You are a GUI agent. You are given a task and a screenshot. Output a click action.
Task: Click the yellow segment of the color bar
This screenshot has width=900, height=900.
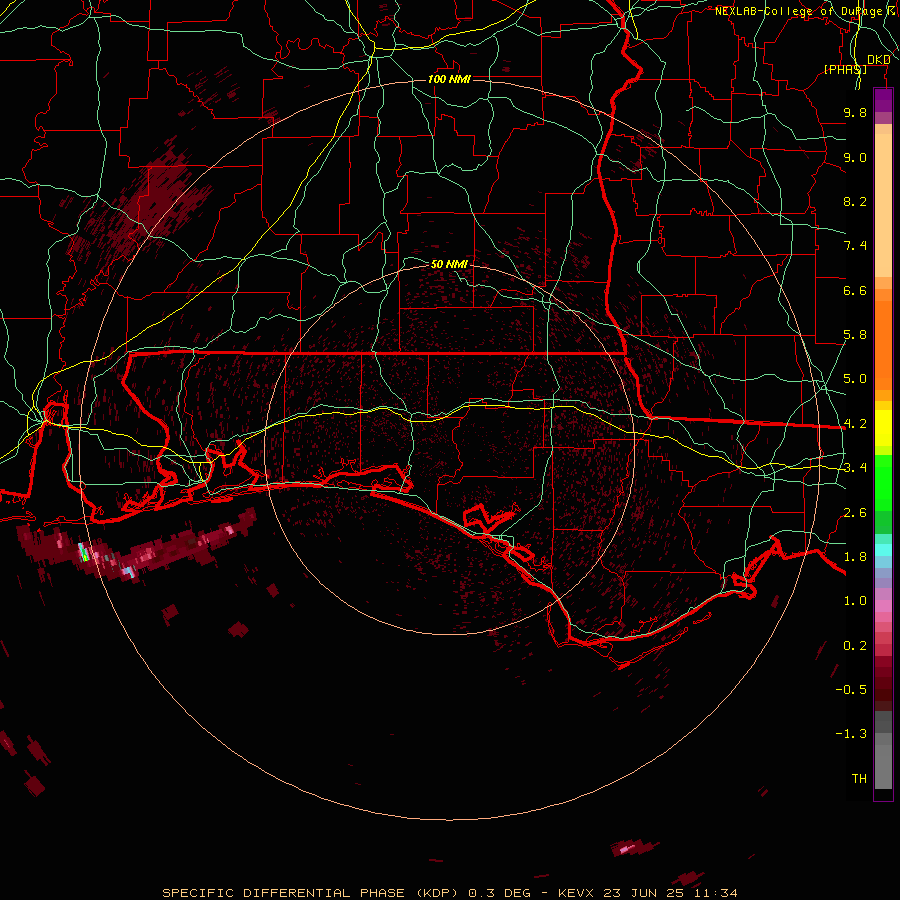click(883, 428)
